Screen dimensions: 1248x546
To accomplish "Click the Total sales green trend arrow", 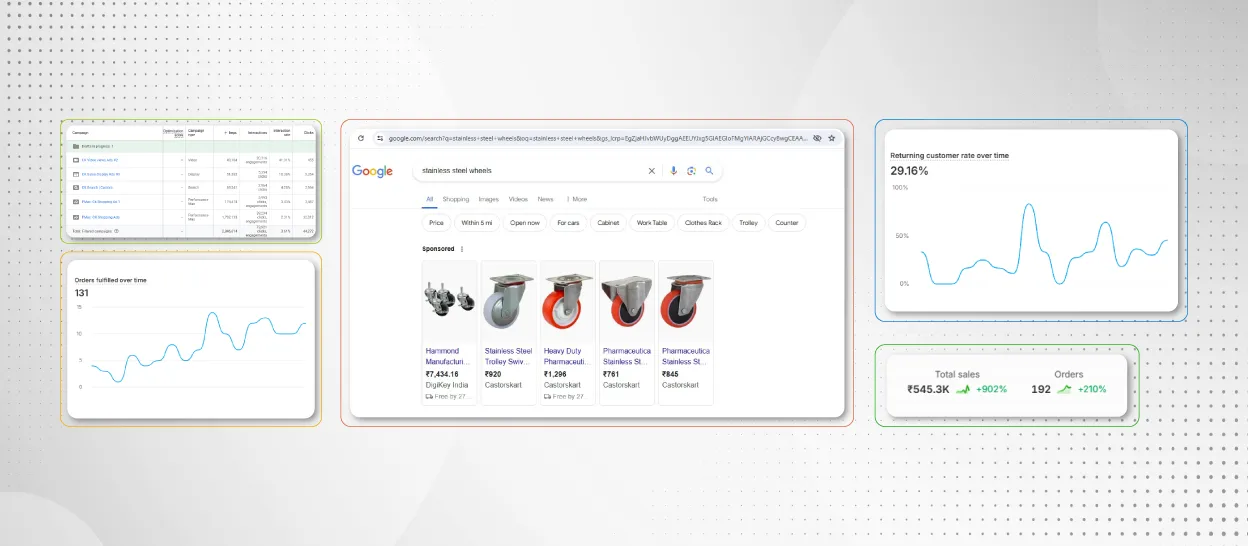I will pyautogui.click(x=963, y=389).
